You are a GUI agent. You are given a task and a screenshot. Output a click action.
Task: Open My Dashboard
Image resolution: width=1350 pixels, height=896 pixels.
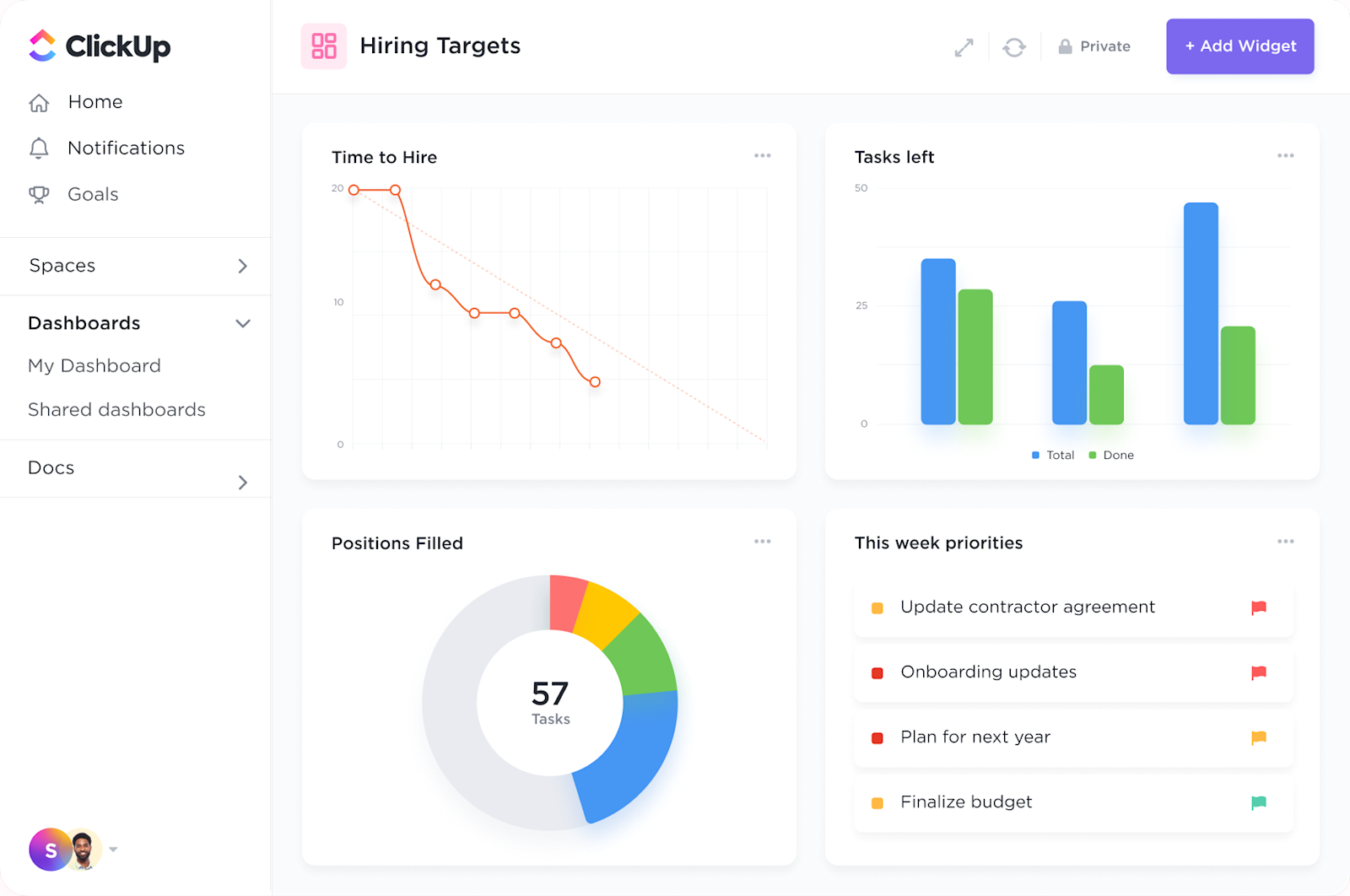[94, 366]
